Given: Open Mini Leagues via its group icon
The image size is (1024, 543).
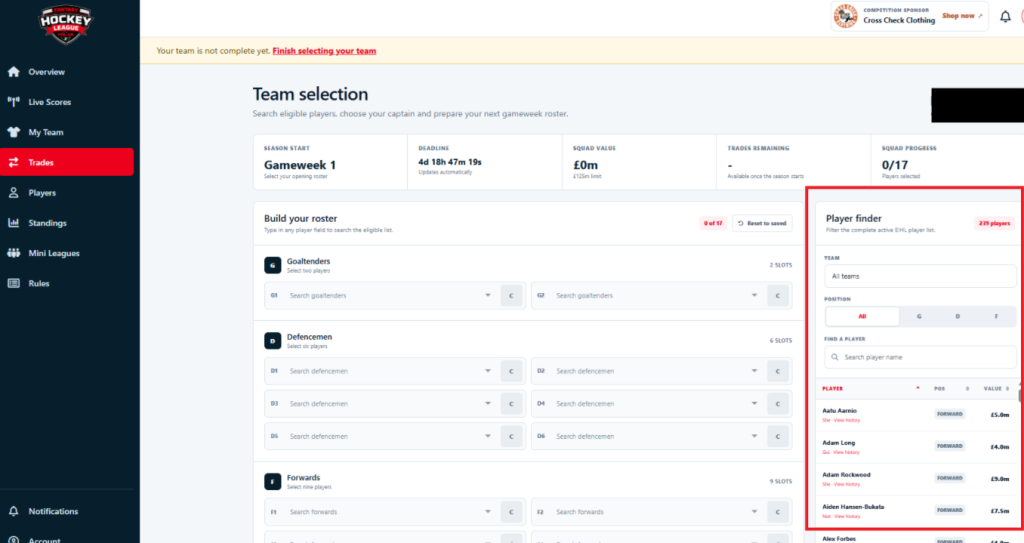Looking at the screenshot, I should 14,253.
